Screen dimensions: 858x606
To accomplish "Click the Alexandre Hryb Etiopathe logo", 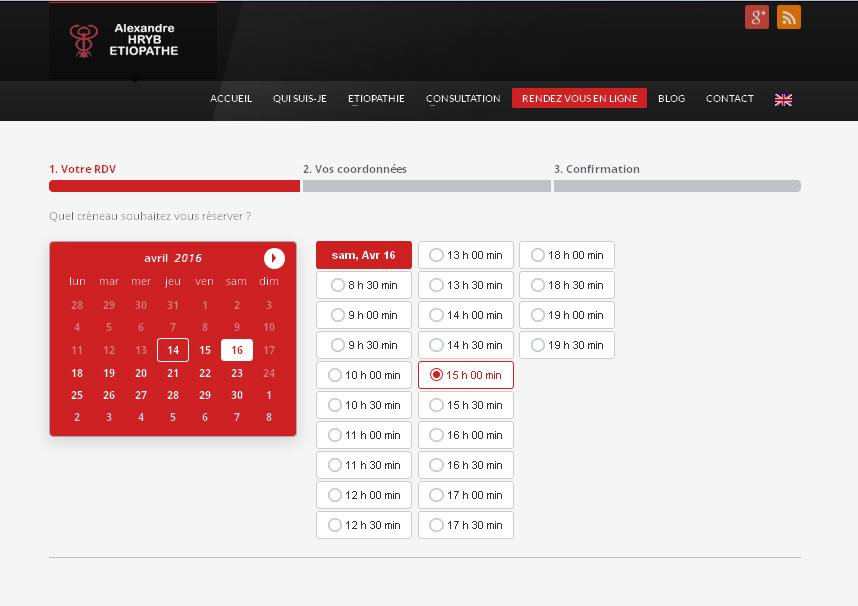I will [x=133, y=40].
